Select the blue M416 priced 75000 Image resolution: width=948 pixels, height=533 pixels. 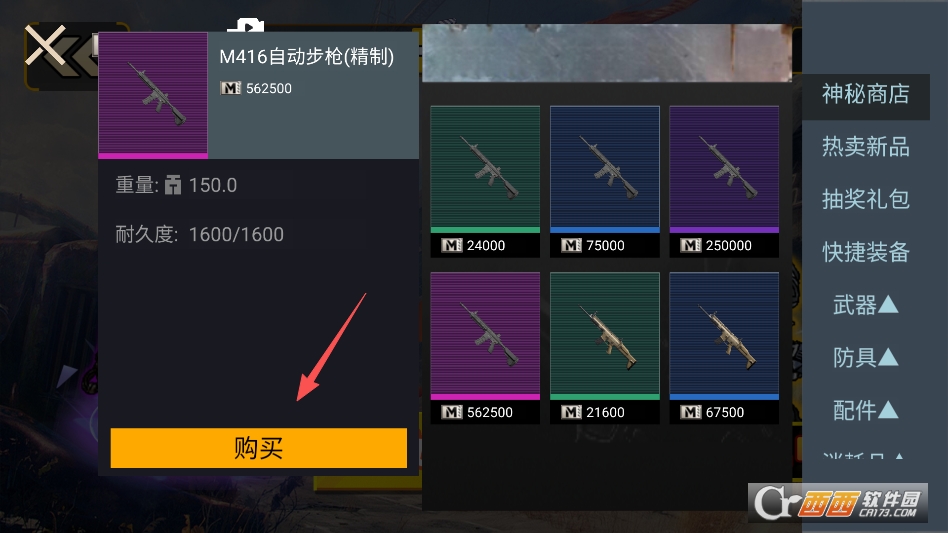coord(605,181)
